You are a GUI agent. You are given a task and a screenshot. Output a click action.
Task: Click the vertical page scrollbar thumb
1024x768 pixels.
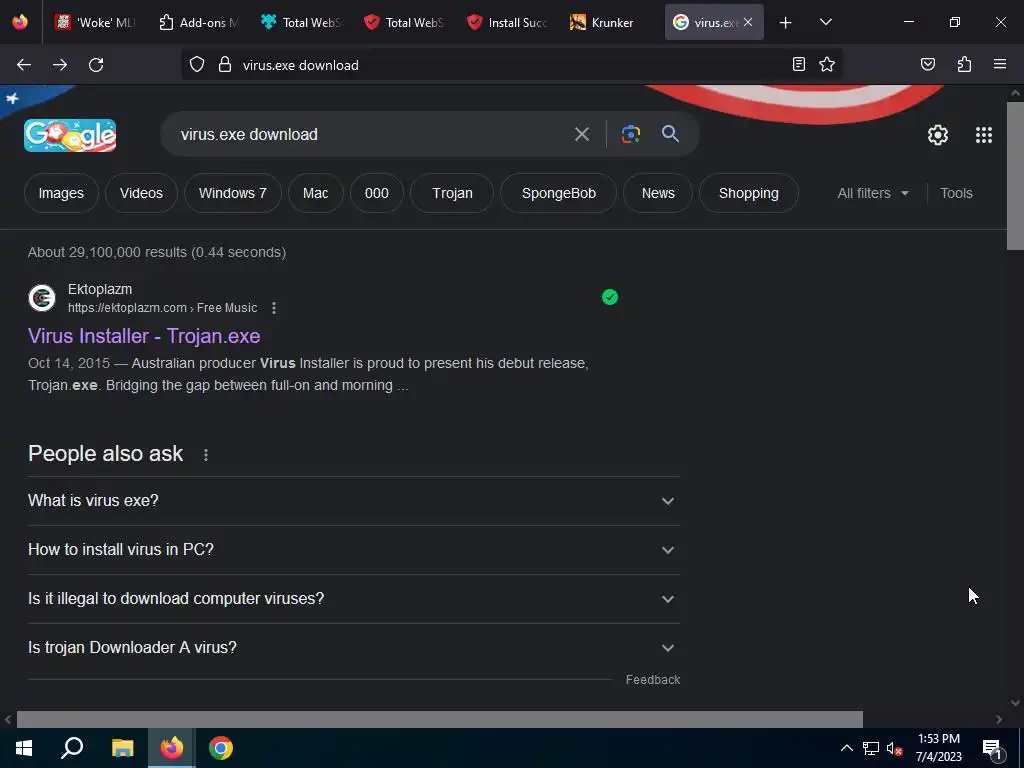(x=1015, y=175)
